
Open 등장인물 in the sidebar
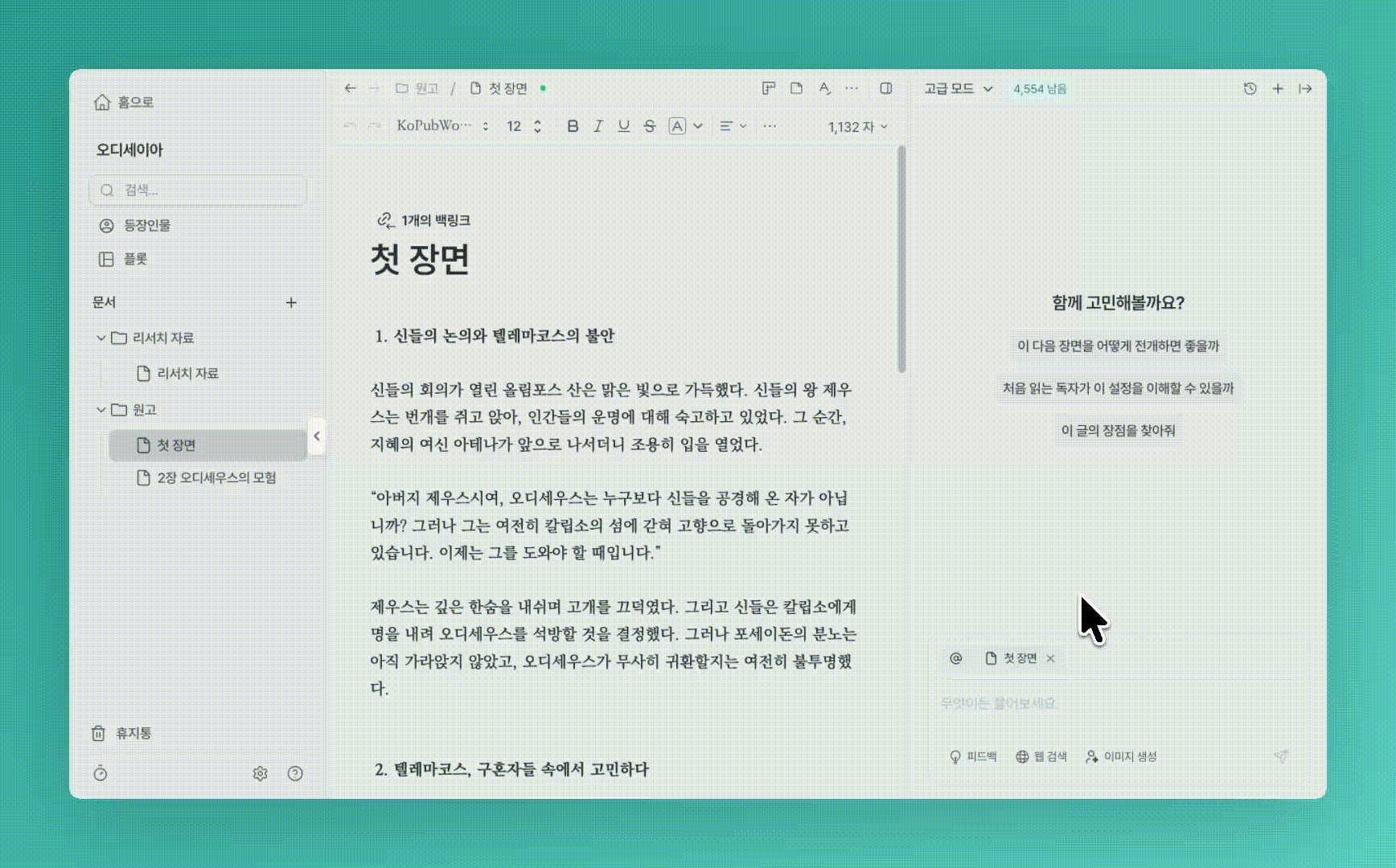point(146,225)
